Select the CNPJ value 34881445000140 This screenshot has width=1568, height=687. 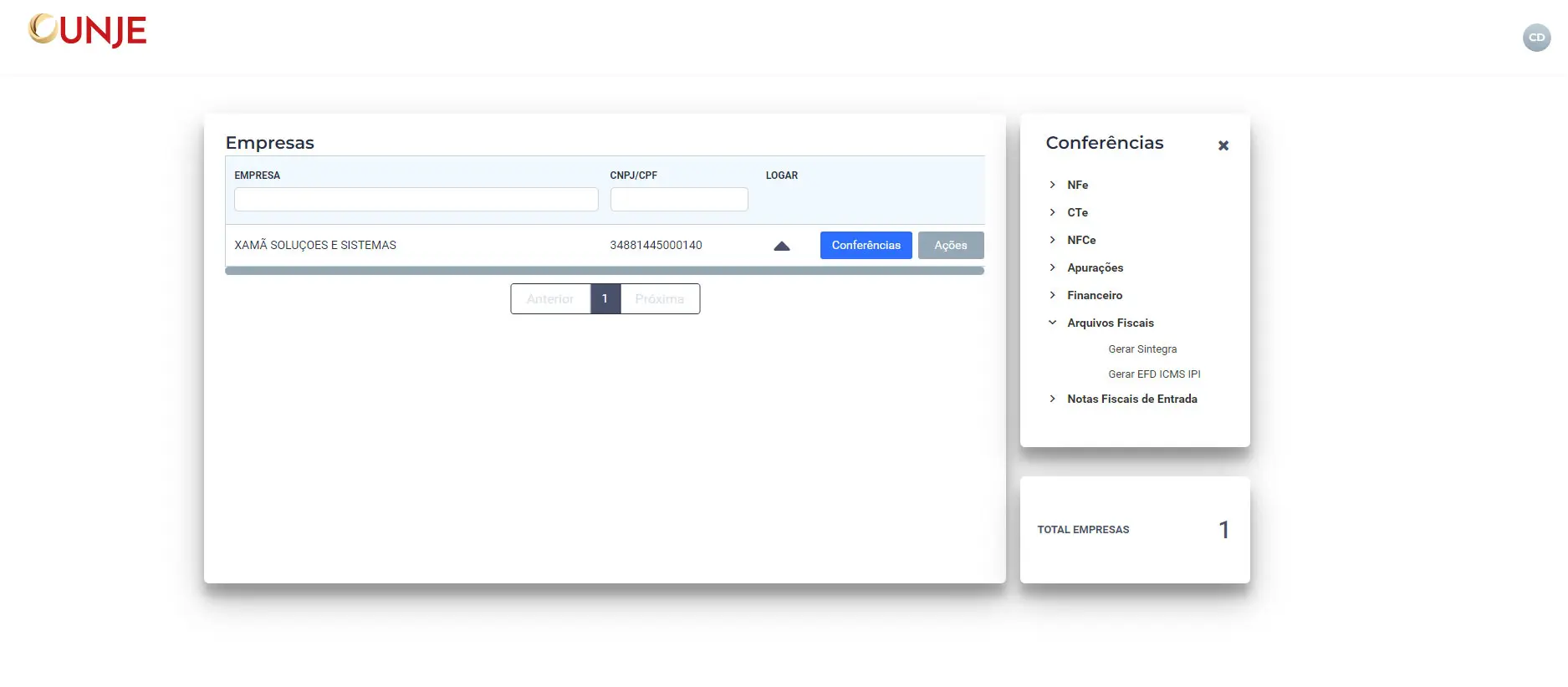[x=656, y=245]
